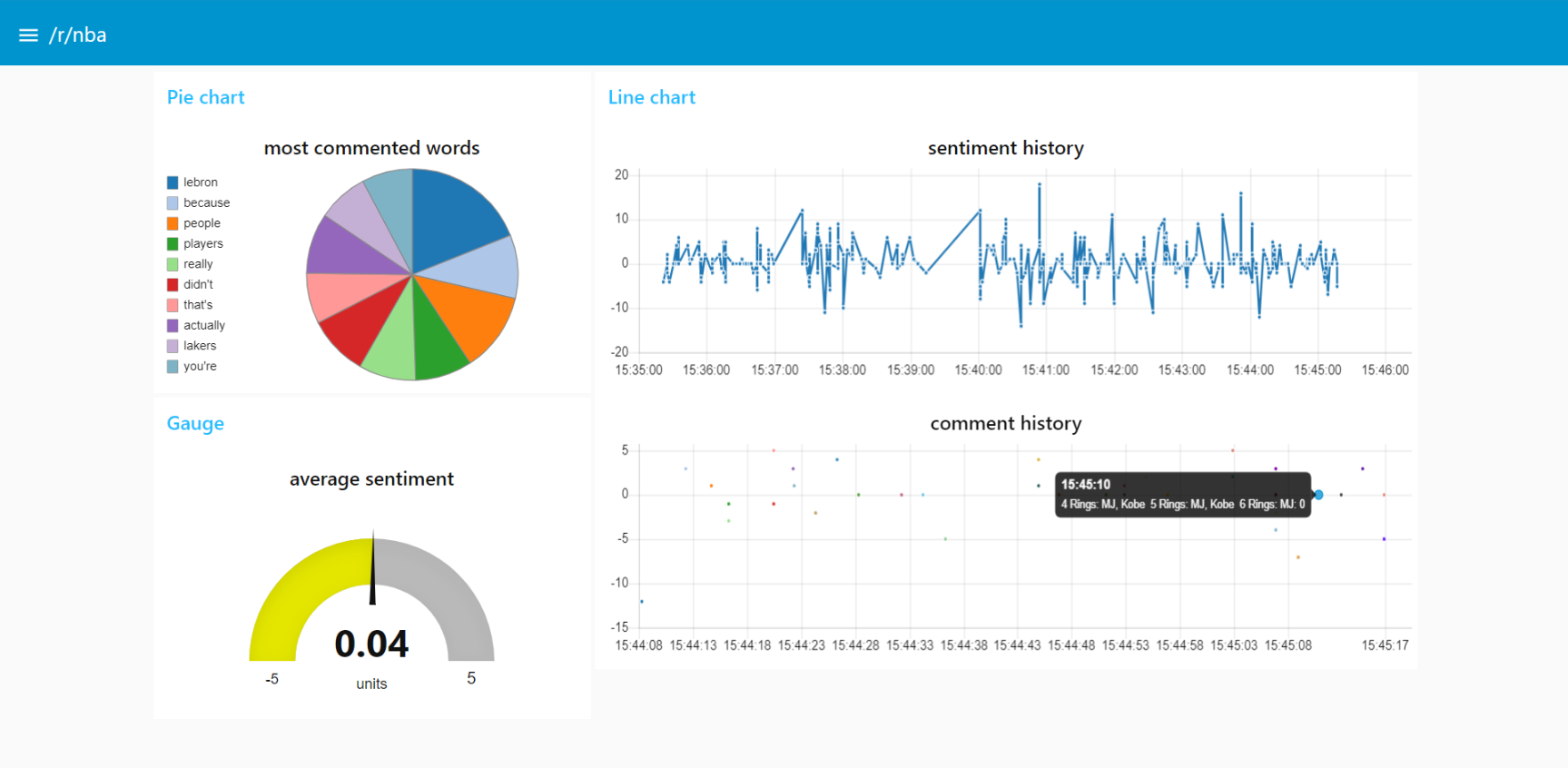This screenshot has height=768, width=1568.
Task: Click the -20 axis label on sentiment history
Action: (x=619, y=352)
